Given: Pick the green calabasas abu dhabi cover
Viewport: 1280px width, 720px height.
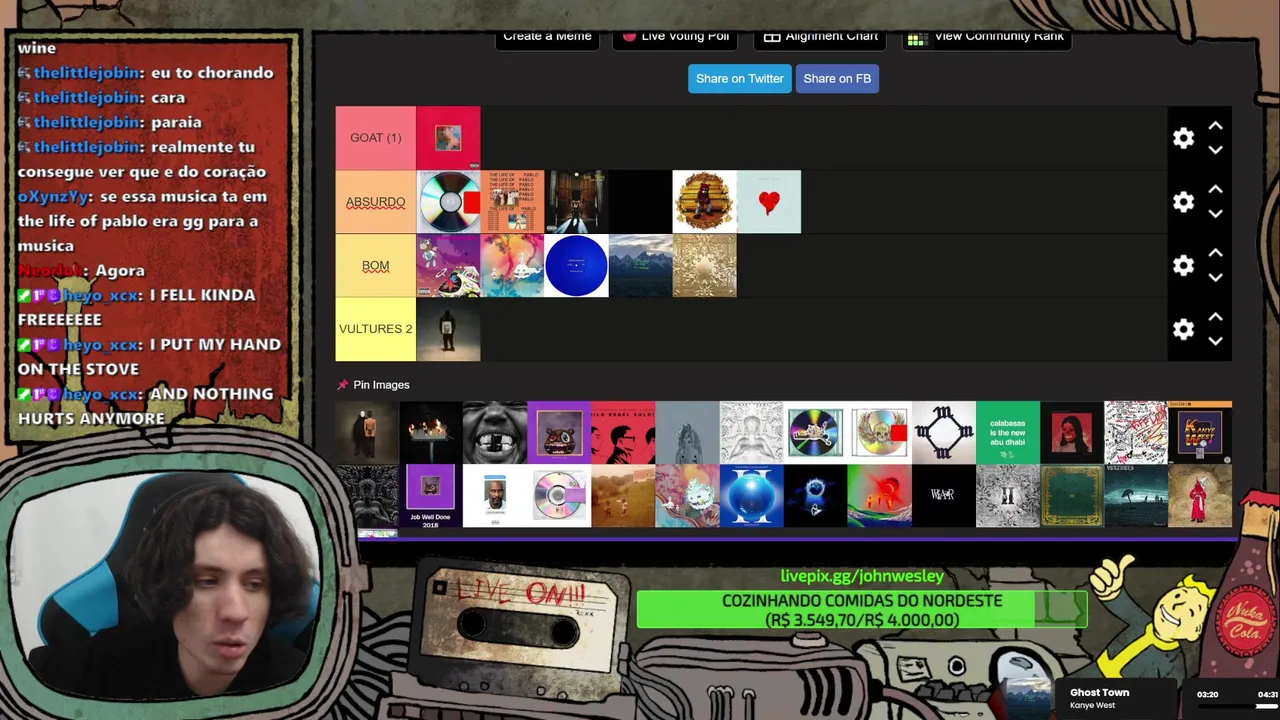Looking at the screenshot, I should click(1007, 433).
